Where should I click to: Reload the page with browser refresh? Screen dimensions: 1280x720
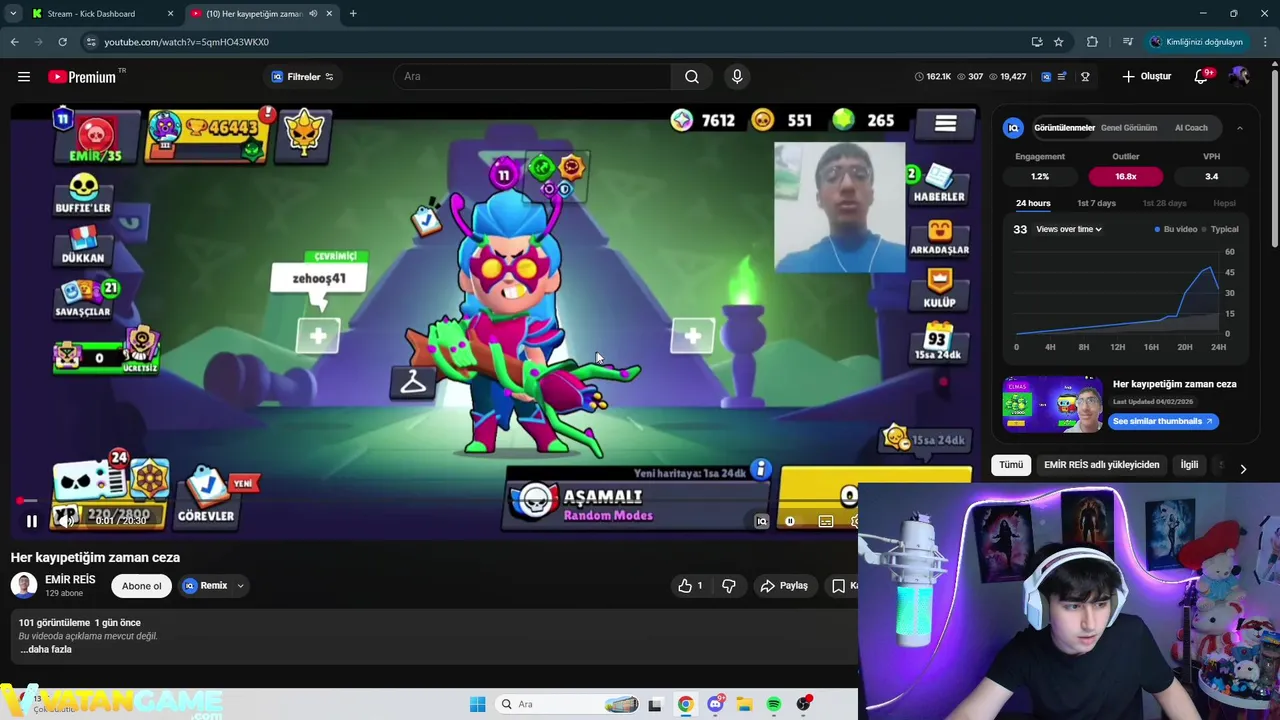point(62,42)
